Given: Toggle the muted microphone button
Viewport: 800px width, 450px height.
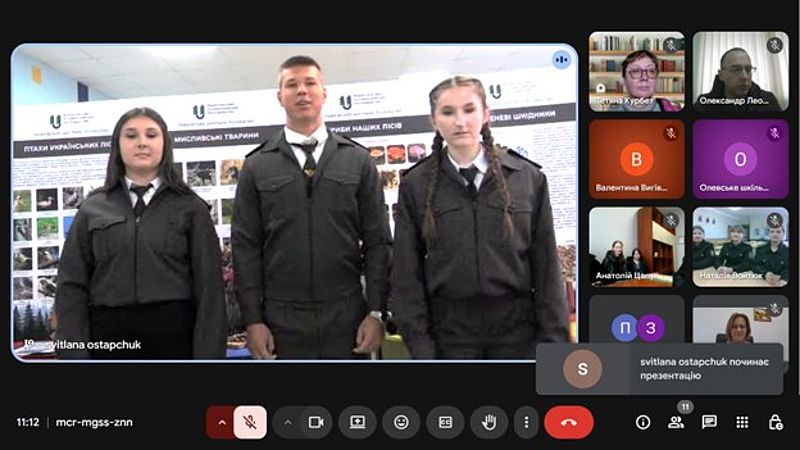Looking at the screenshot, I should [x=250, y=422].
